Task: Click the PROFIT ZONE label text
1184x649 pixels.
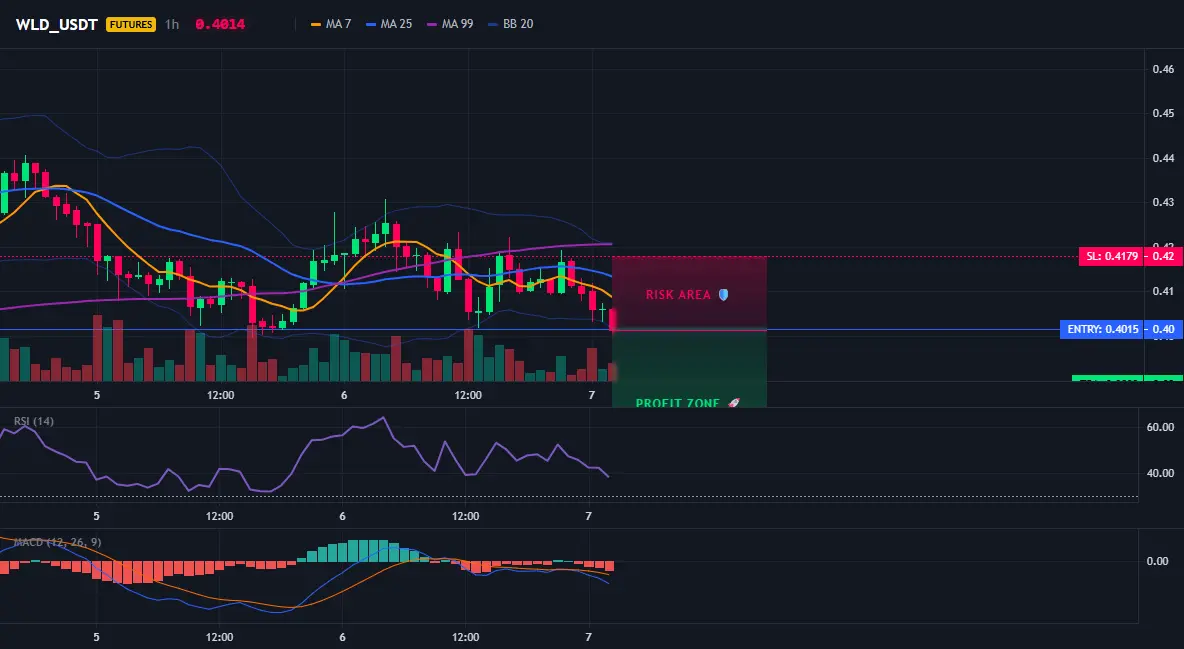Action: [x=677, y=403]
